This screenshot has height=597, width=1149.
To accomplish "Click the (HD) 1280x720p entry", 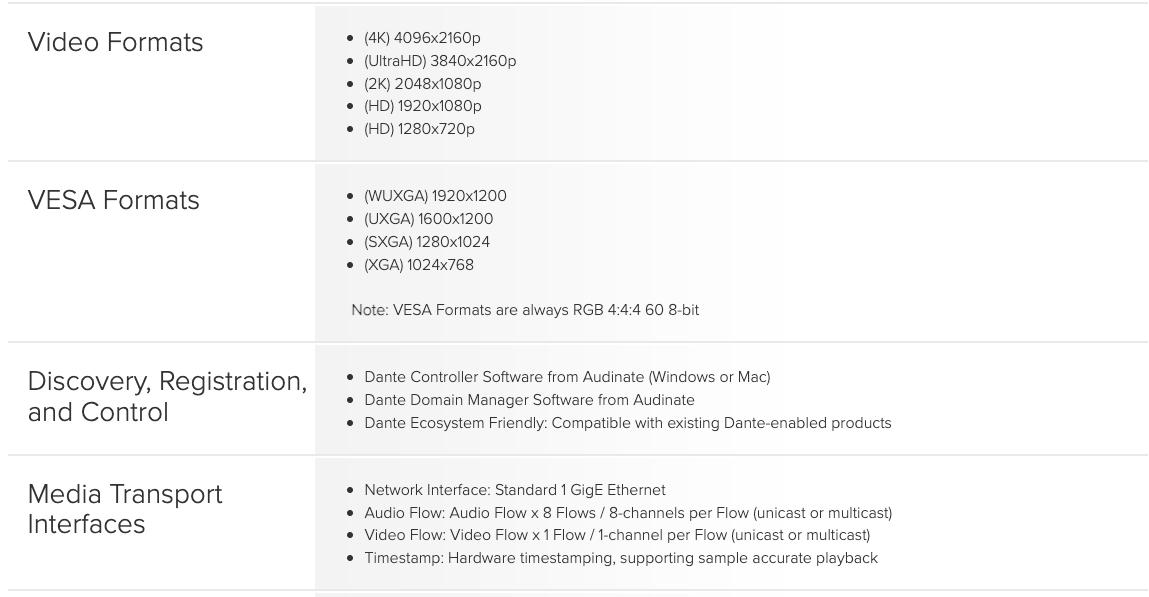I will point(419,129).
